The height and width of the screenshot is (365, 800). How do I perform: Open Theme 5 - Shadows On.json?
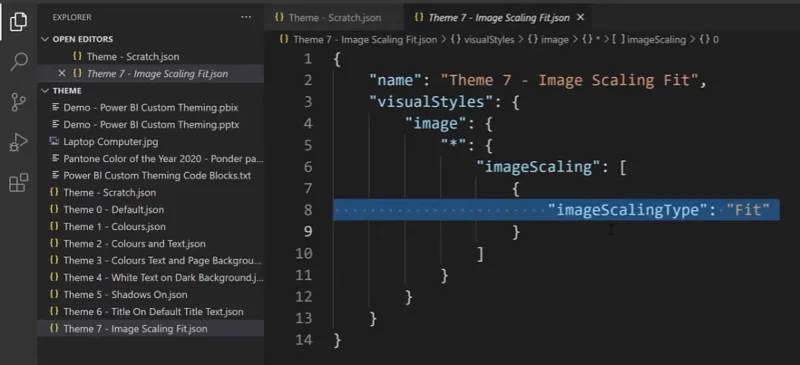tap(151, 295)
